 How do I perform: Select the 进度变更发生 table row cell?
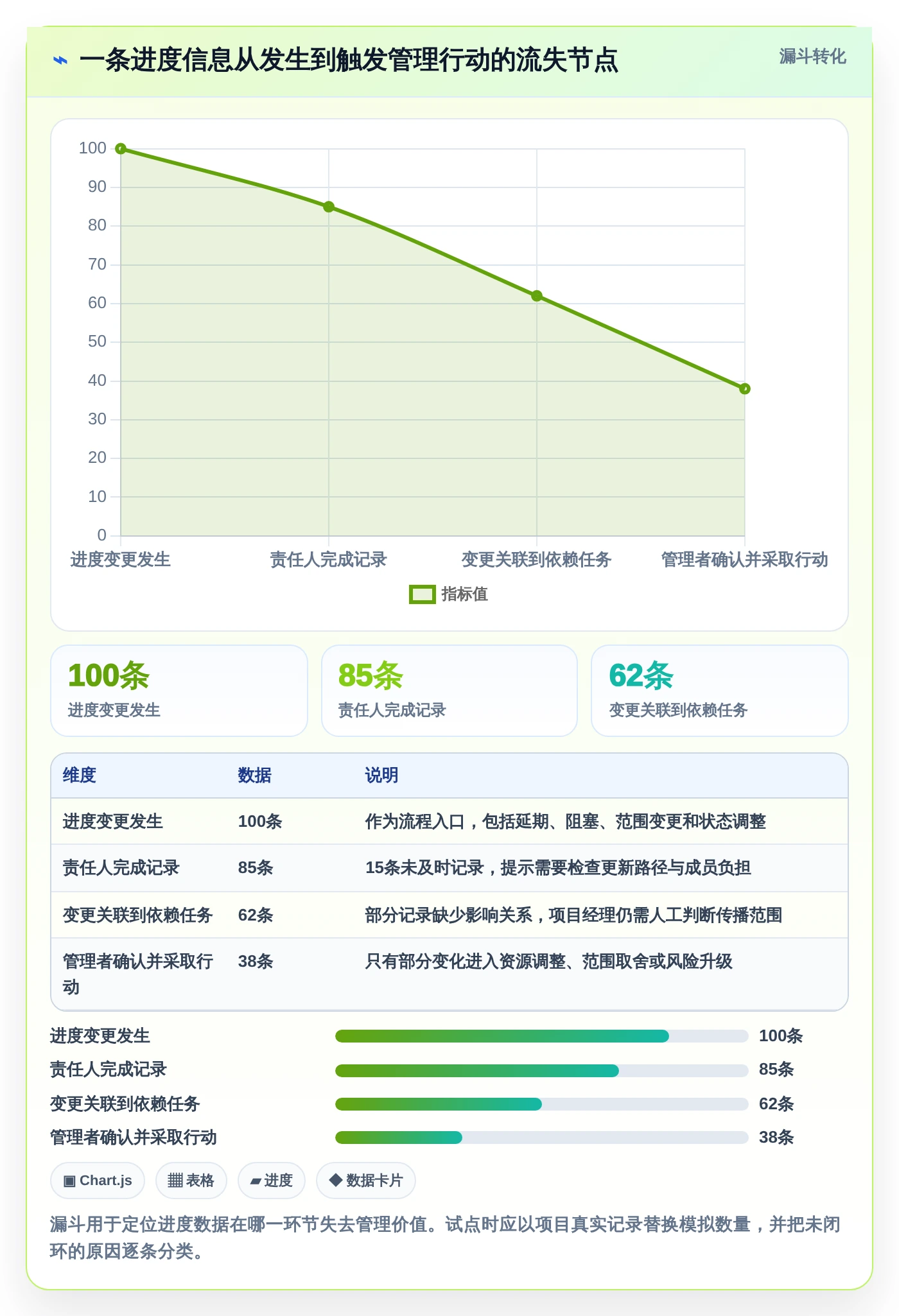113,822
